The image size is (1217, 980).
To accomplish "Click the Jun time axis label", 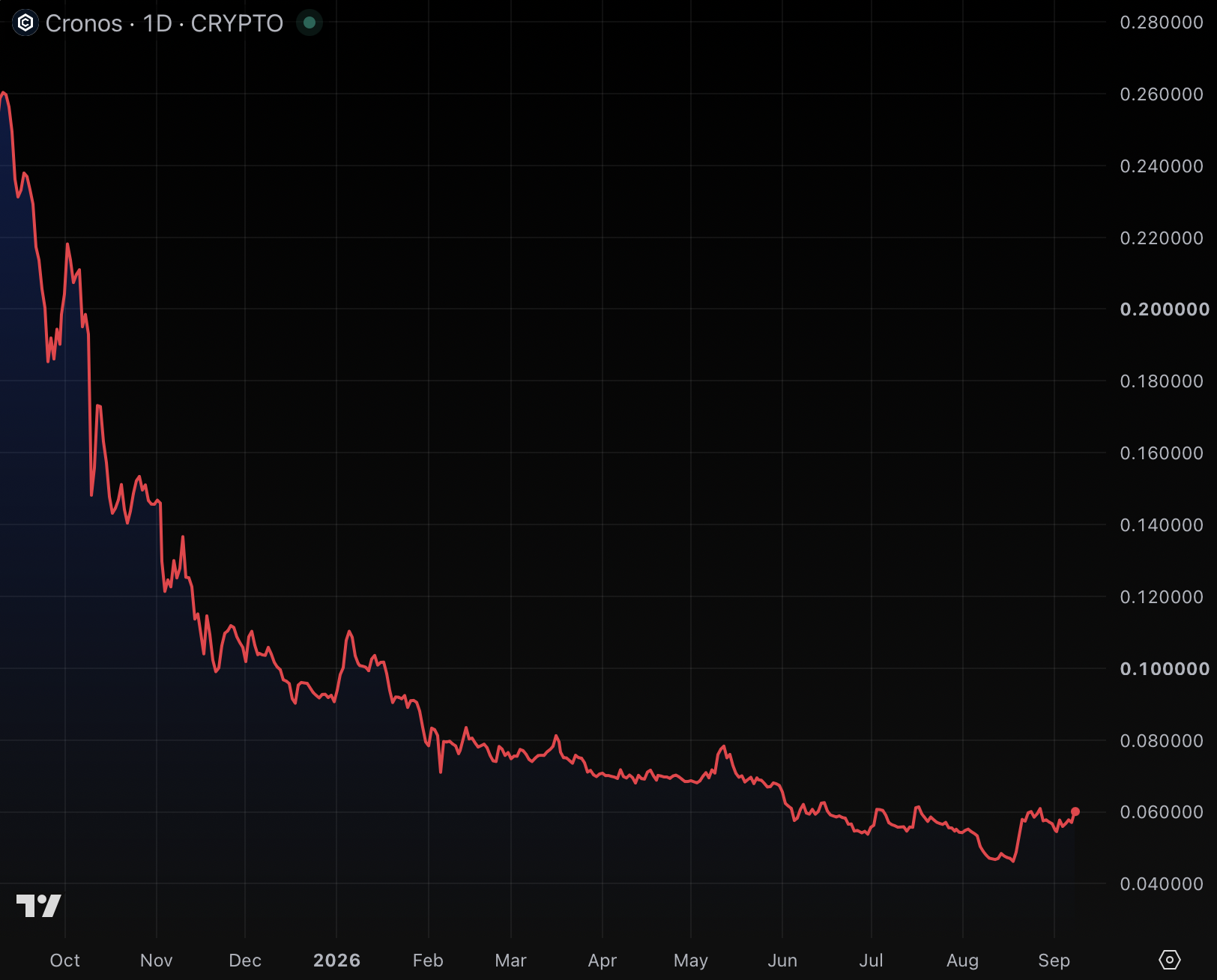I will [x=782, y=961].
